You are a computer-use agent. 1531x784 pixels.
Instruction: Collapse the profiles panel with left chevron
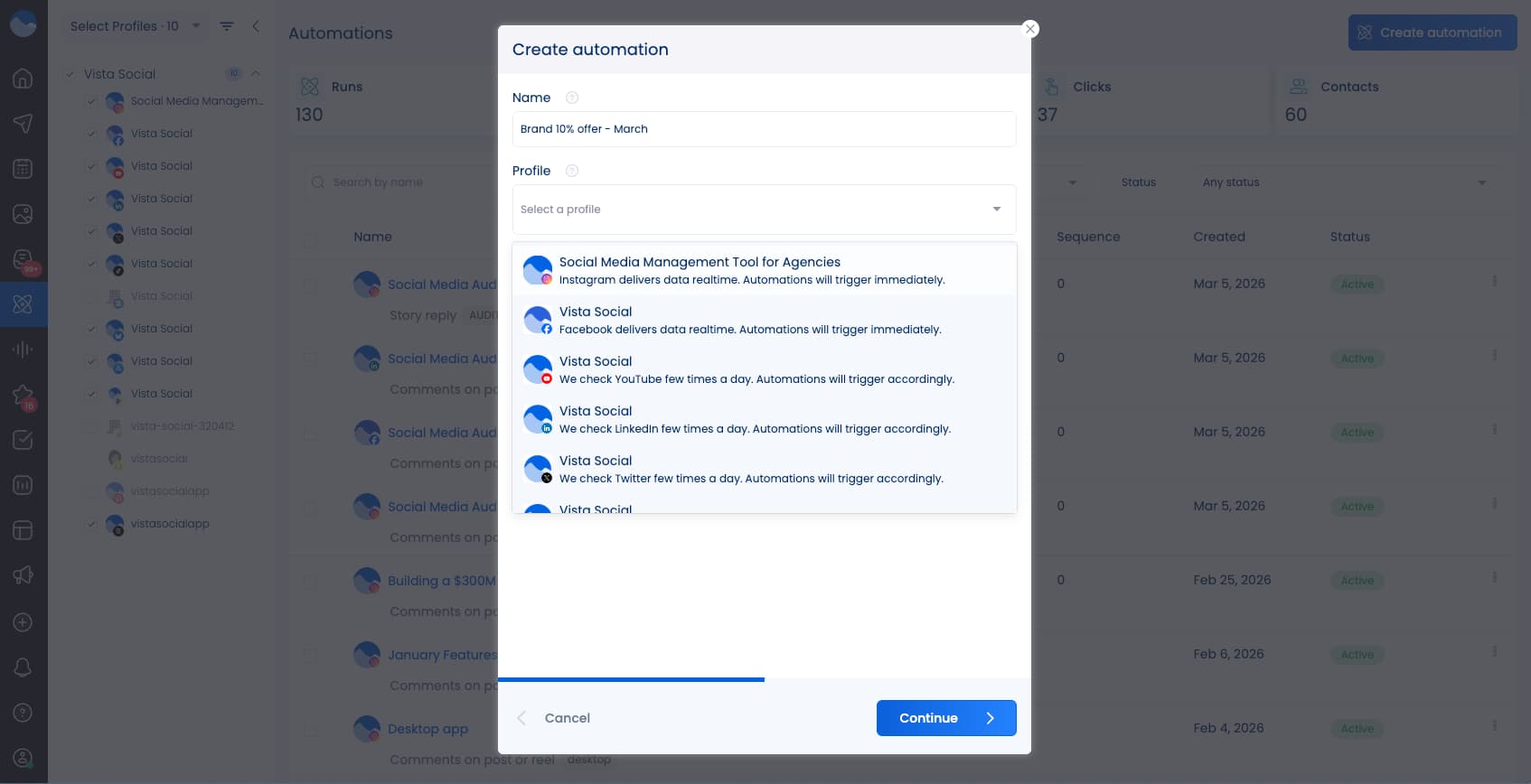coord(256,26)
